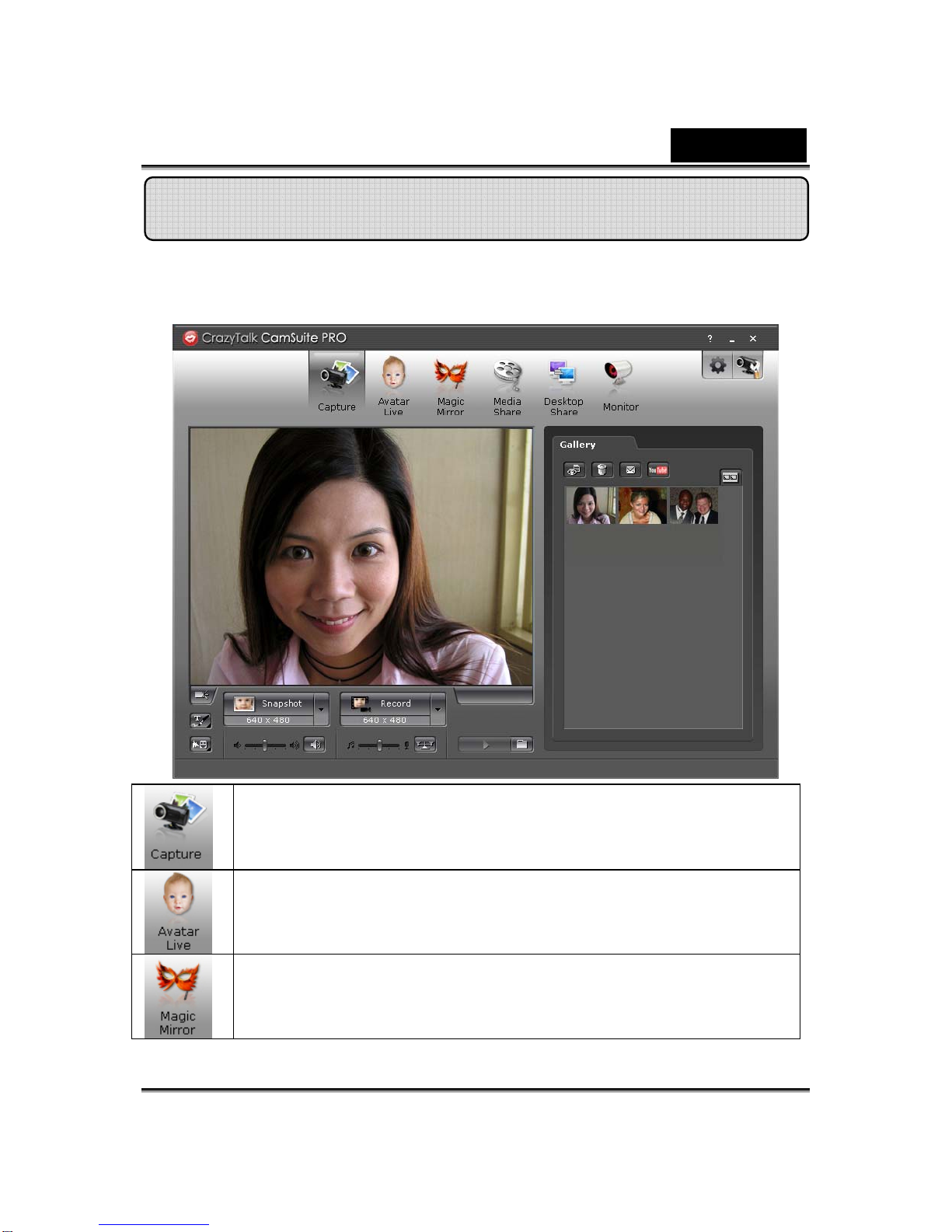
Task: Open the settings gear button
Action: pyautogui.click(x=717, y=365)
